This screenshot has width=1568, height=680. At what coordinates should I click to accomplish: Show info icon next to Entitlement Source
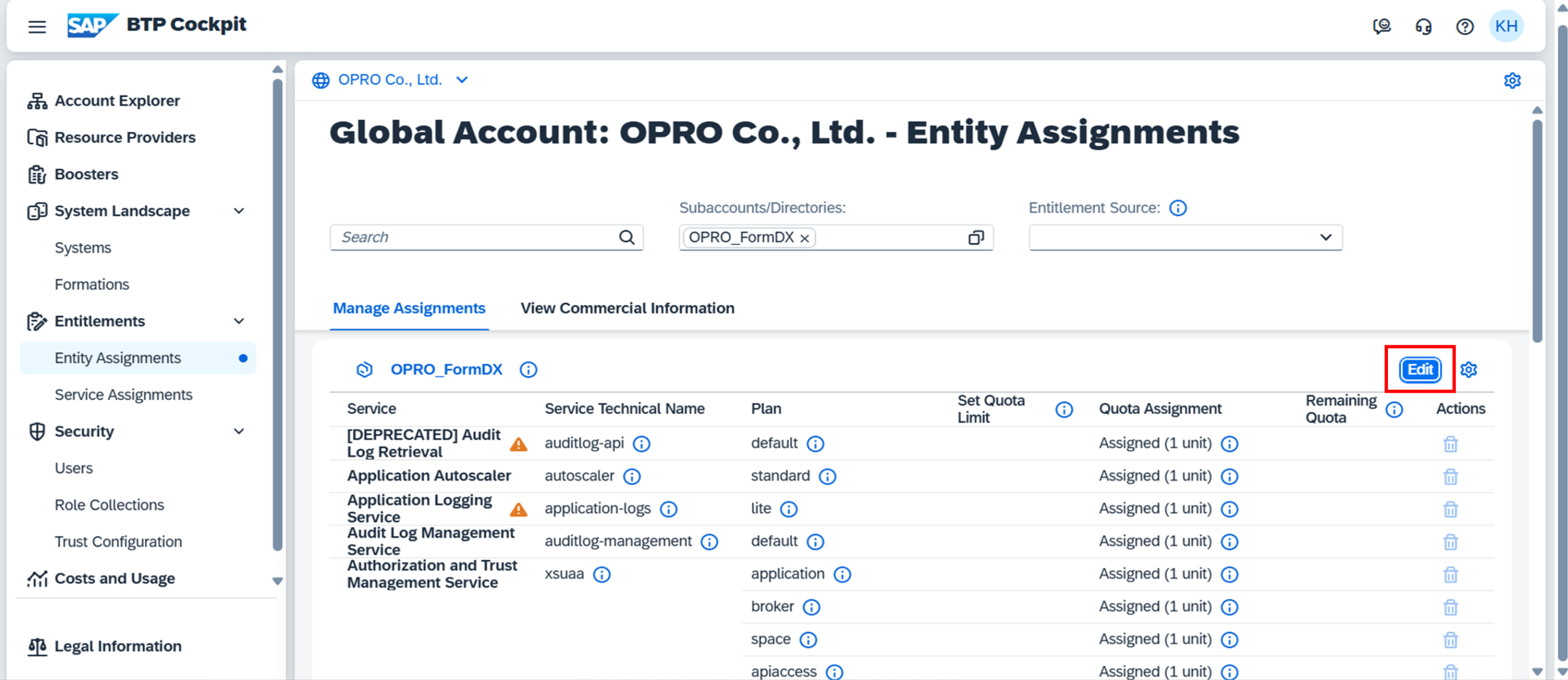[1178, 208]
